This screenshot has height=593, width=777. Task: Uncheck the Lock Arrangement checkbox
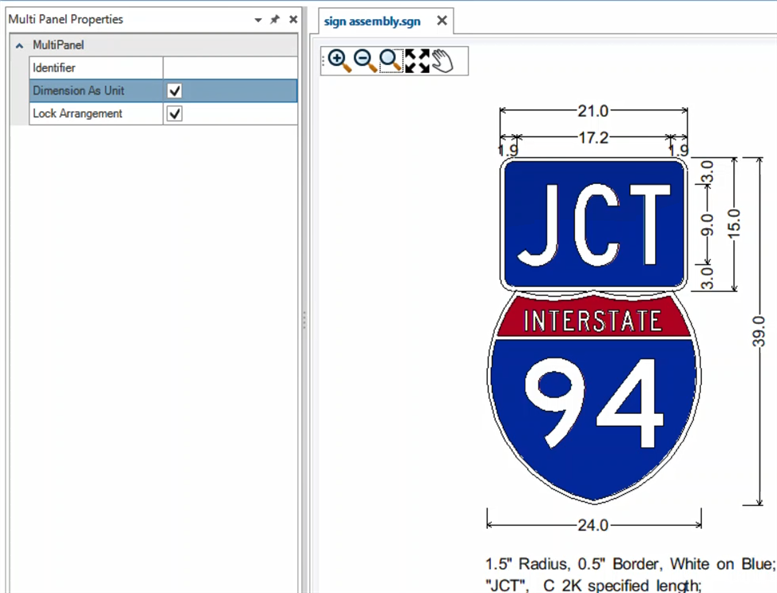tap(174, 113)
